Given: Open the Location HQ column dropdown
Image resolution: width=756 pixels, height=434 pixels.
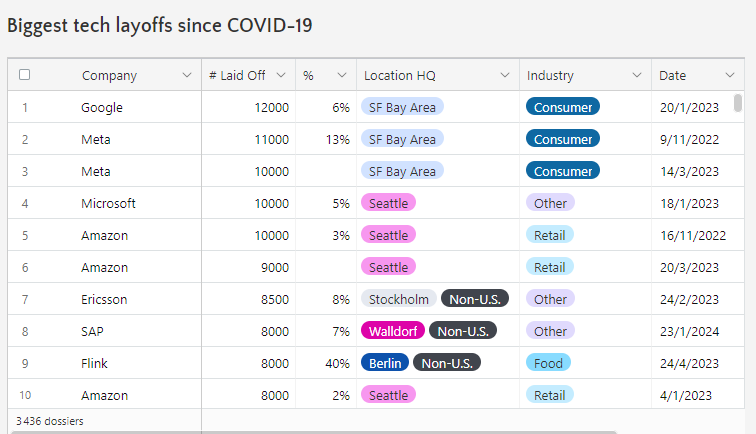Looking at the screenshot, I should click(505, 75).
